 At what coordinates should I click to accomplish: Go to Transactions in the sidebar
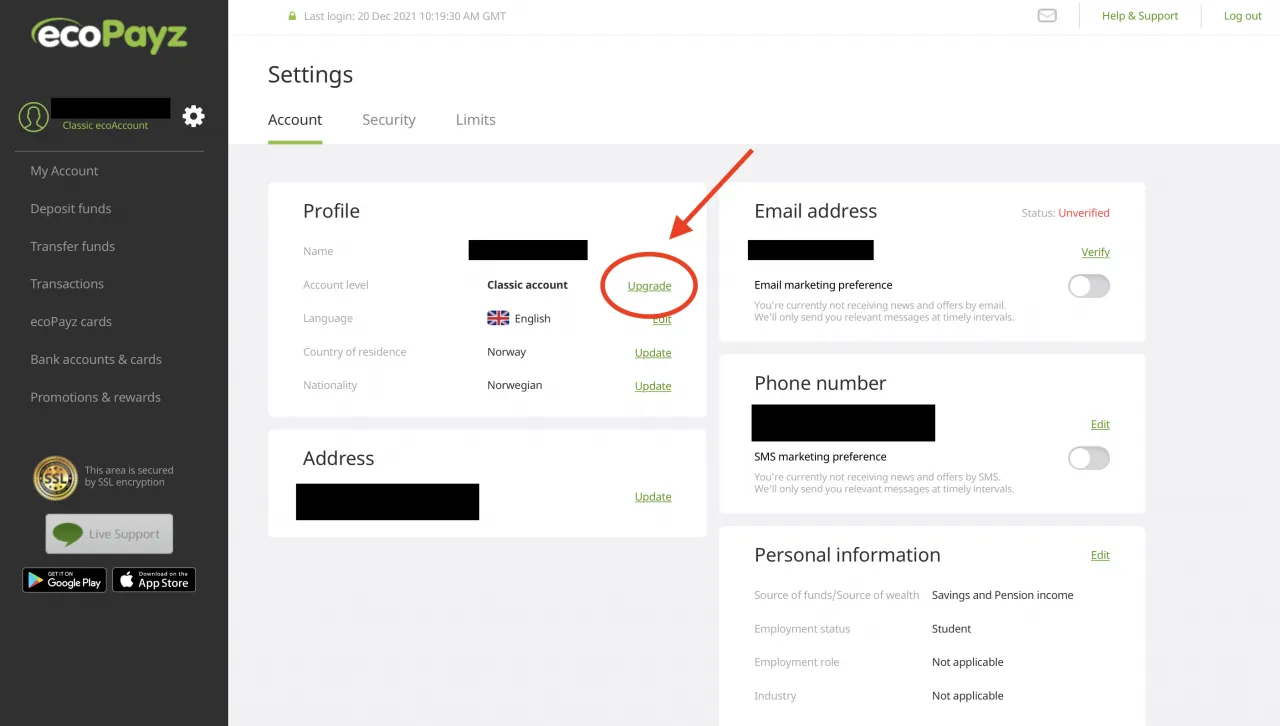coord(67,284)
